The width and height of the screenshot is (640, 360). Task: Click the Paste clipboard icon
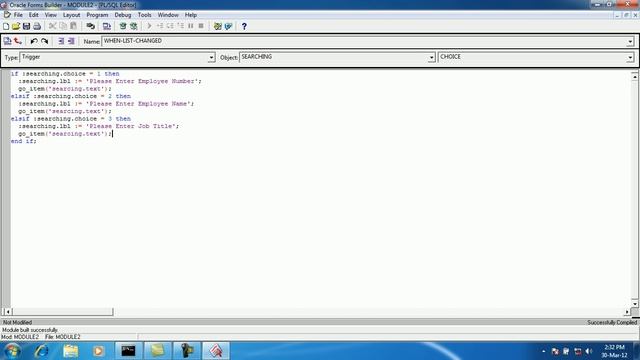[x=73, y=26]
